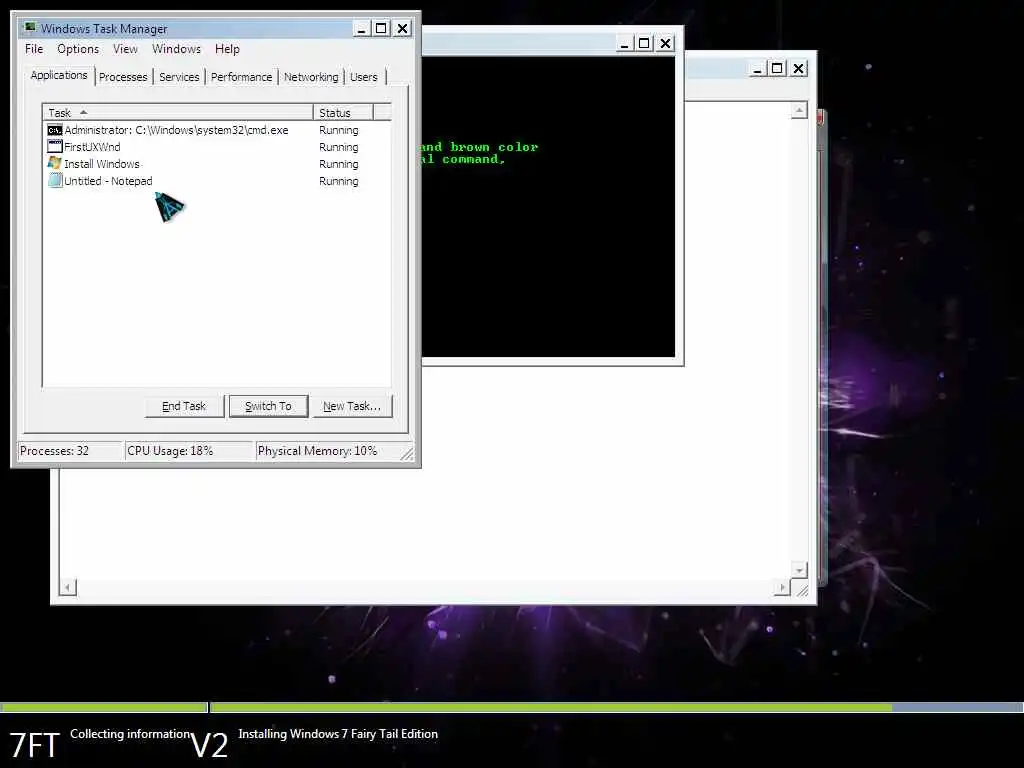Click the Collecting information progress segment

coord(104,707)
